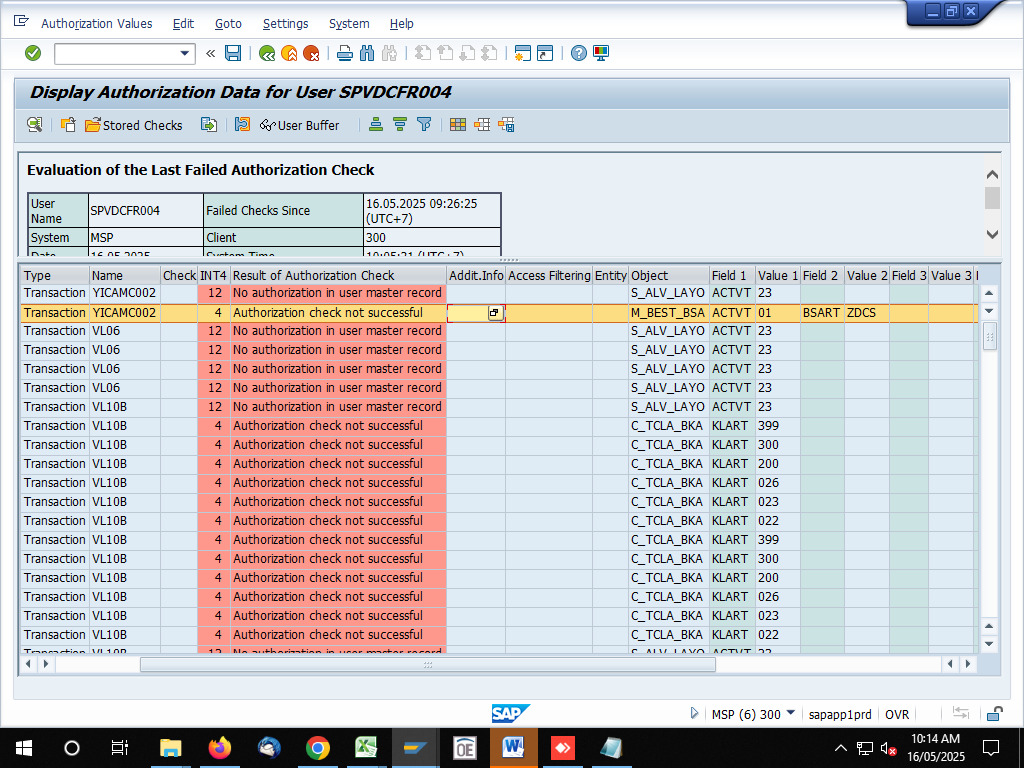Click the Change Layout grid icon
The width and height of the screenshot is (1024, 768).
click(x=458, y=125)
